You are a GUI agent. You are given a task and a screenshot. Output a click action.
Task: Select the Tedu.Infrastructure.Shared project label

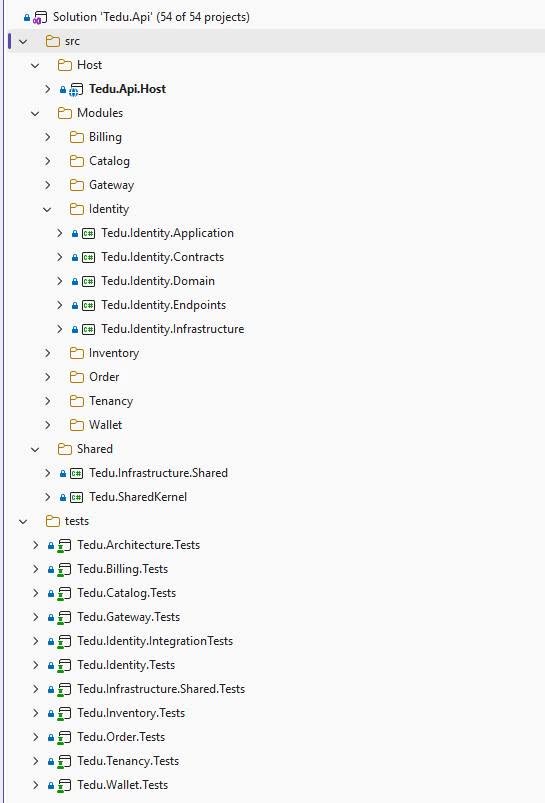pyautogui.click(x=158, y=473)
